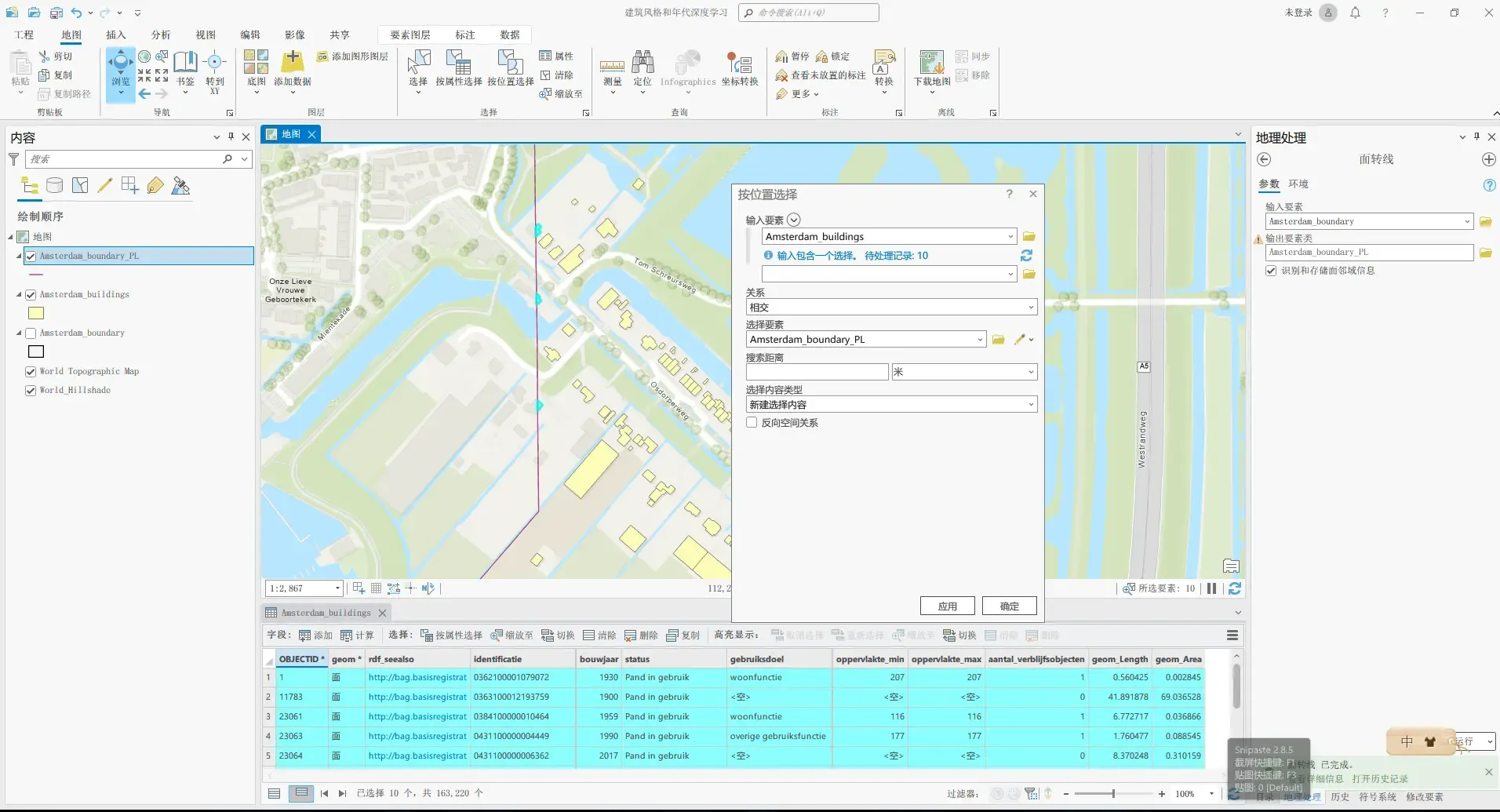Open attribute table menu hamburger icon
The height and width of the screenshot is (812, 1500).
click(1232, 635)
